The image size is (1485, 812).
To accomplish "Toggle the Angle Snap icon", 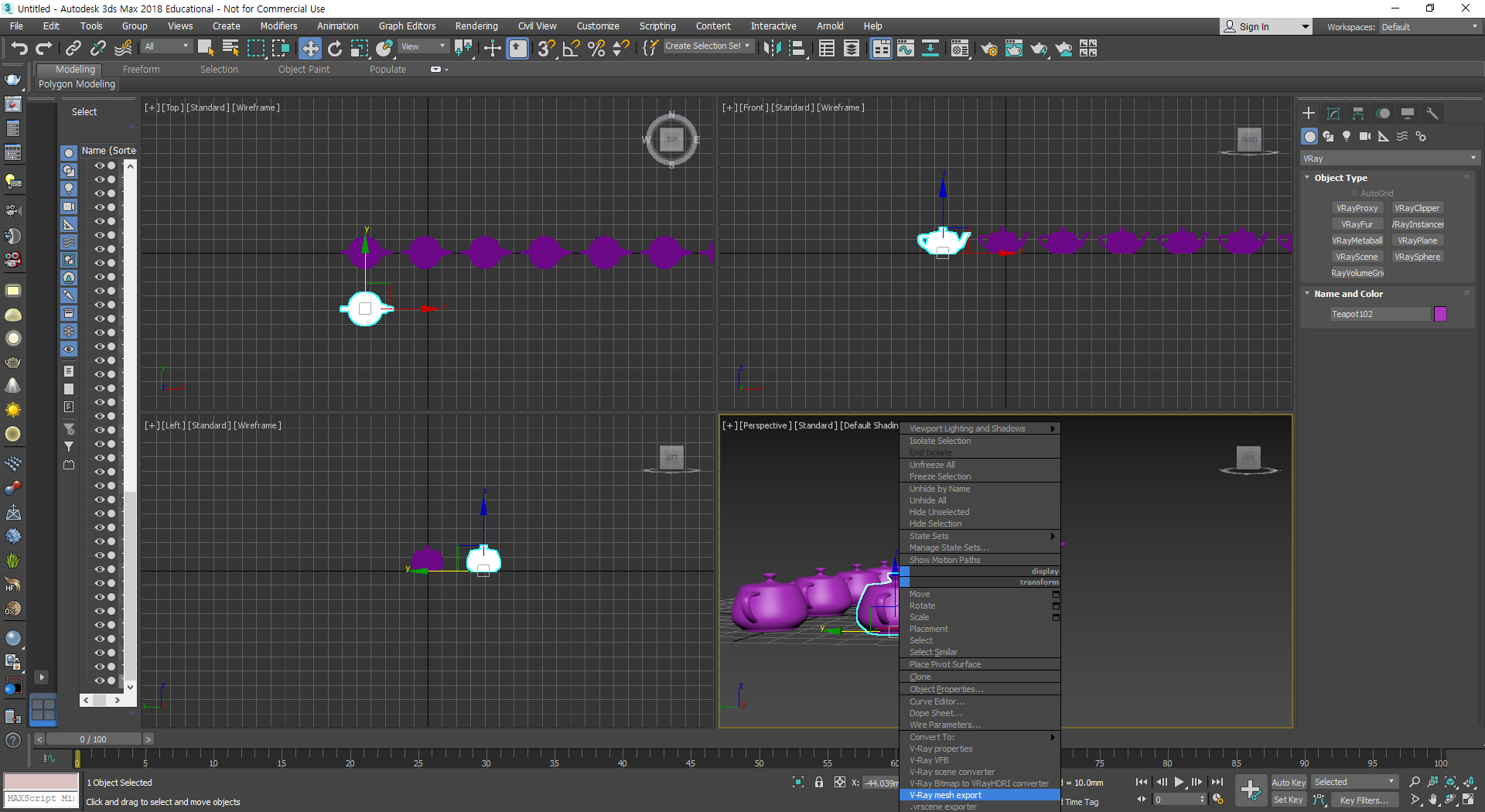I will 571,49.
